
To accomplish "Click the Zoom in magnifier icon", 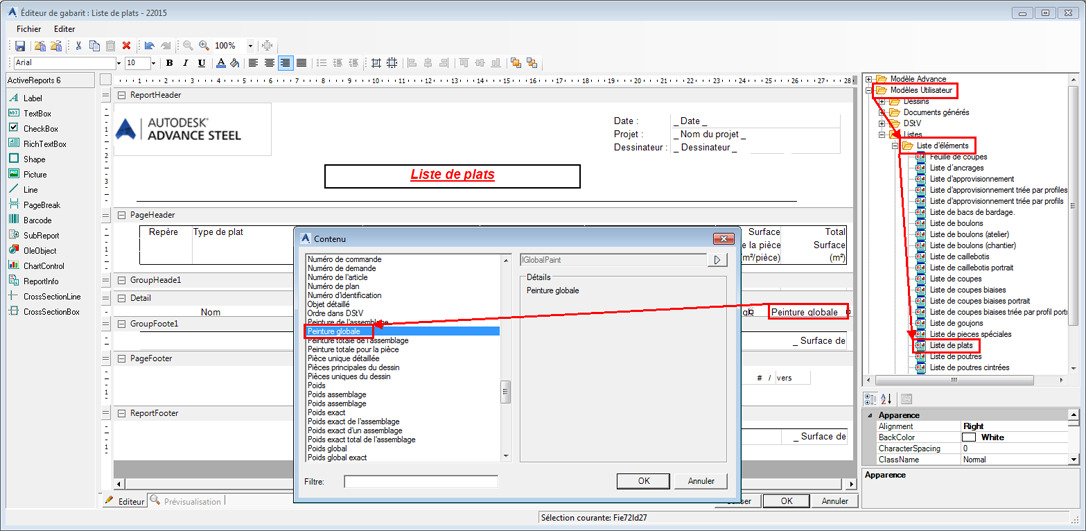I will [x=204, y=46].
